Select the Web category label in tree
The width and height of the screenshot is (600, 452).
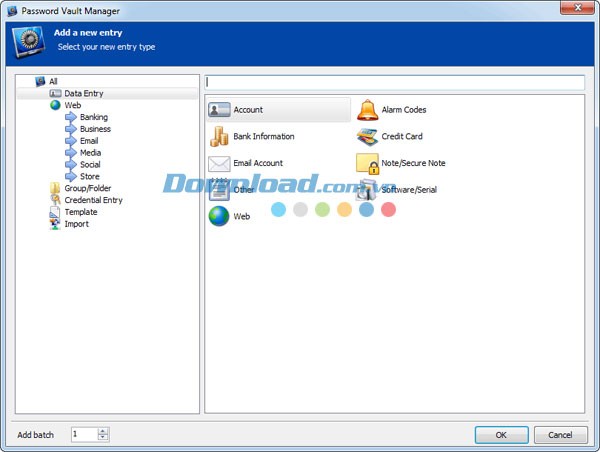[73, 105]
